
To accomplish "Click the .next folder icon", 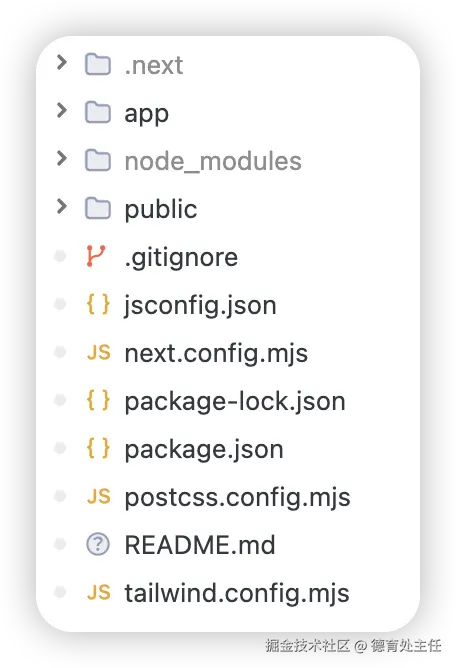I will click(x=98, y=64).
